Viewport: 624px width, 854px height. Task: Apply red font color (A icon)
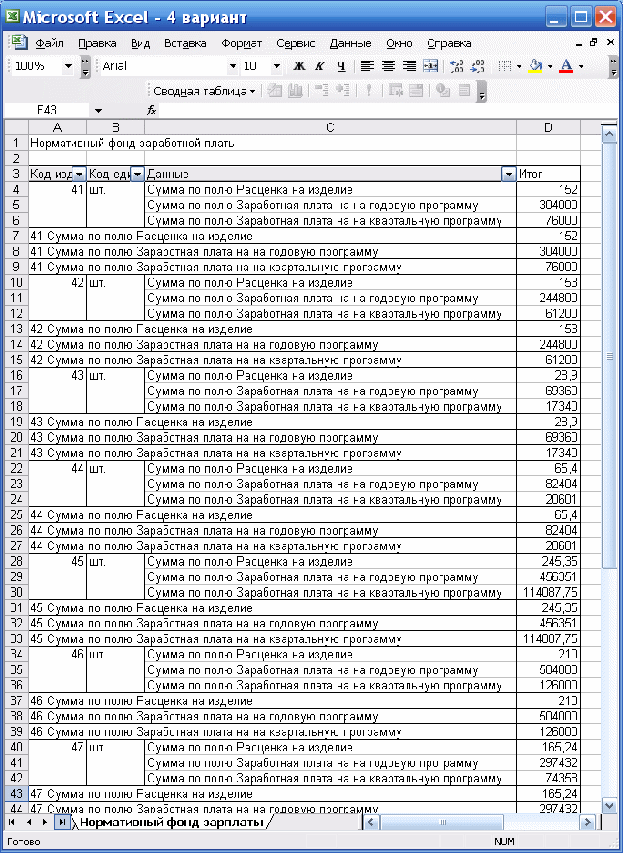(x=566, y=66)
